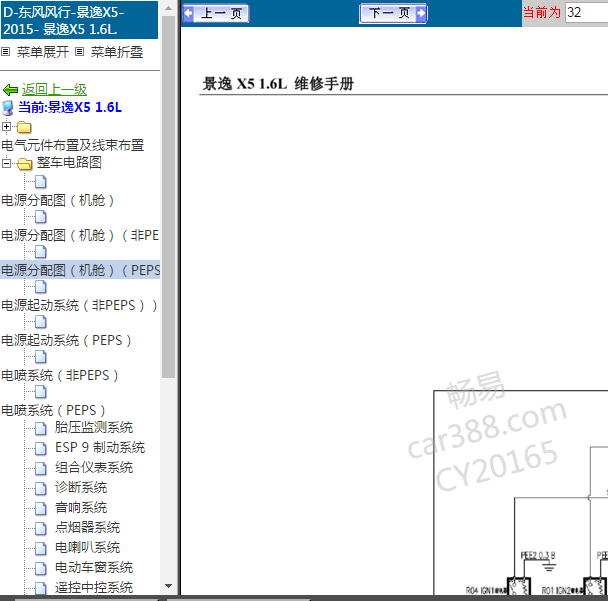The image size is (608, 601).
Task: Click document icon next to 遥控中控系统
Action: click(x=41, y=589)
